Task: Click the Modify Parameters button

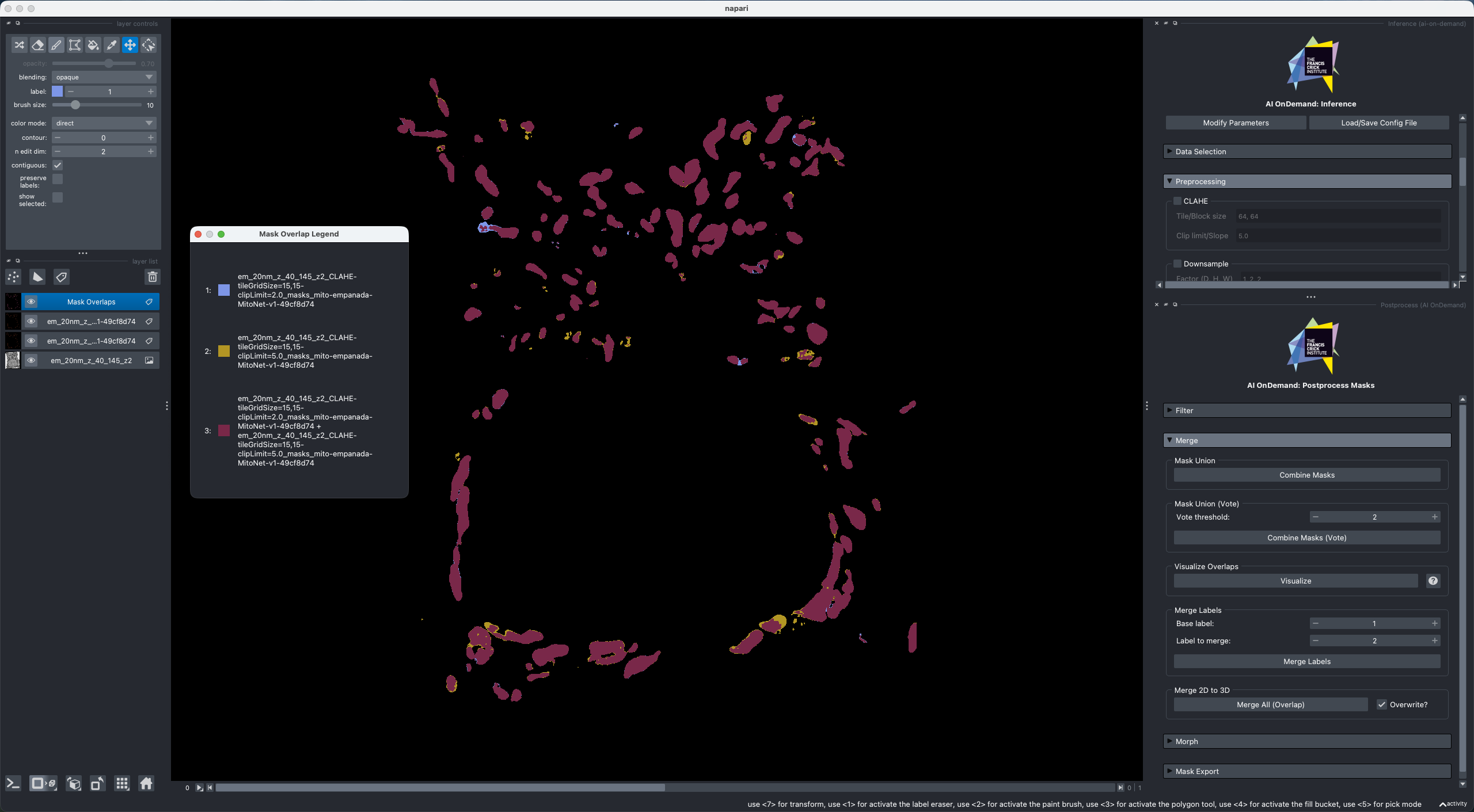Action: (x=1236, y=123)
